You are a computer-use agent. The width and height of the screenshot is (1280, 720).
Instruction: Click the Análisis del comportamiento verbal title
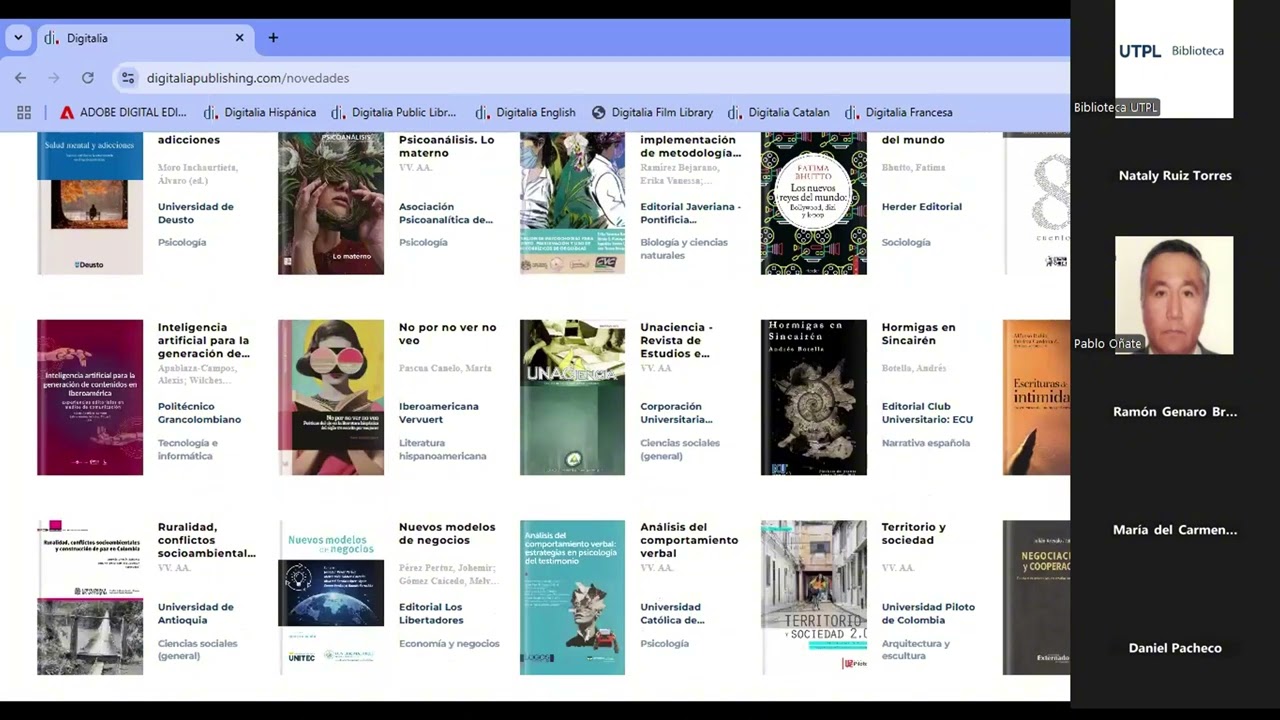[x=689, y=540]
